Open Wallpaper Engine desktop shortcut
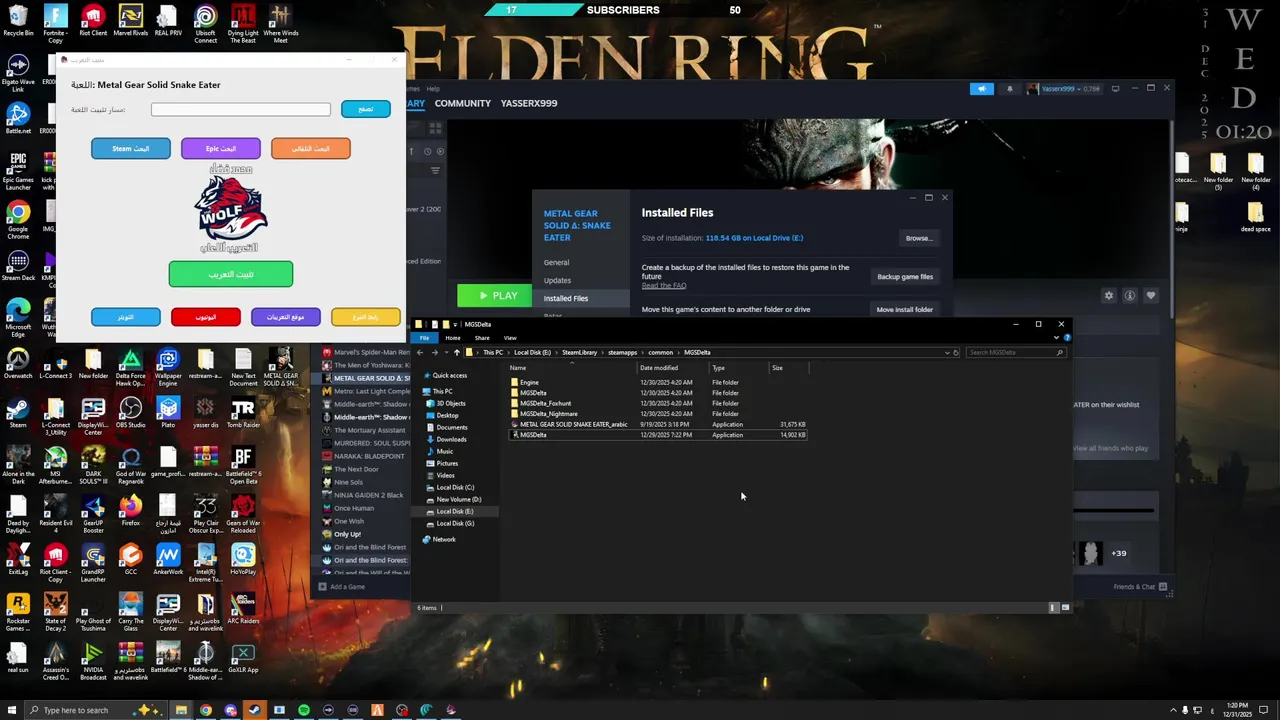 pos(168,363)
